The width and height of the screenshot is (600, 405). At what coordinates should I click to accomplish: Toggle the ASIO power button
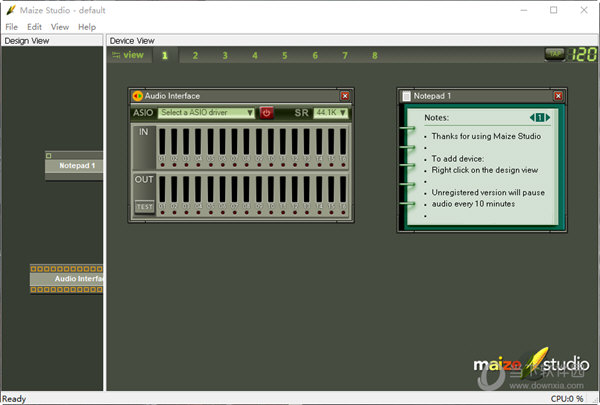[x=266, y=113]
